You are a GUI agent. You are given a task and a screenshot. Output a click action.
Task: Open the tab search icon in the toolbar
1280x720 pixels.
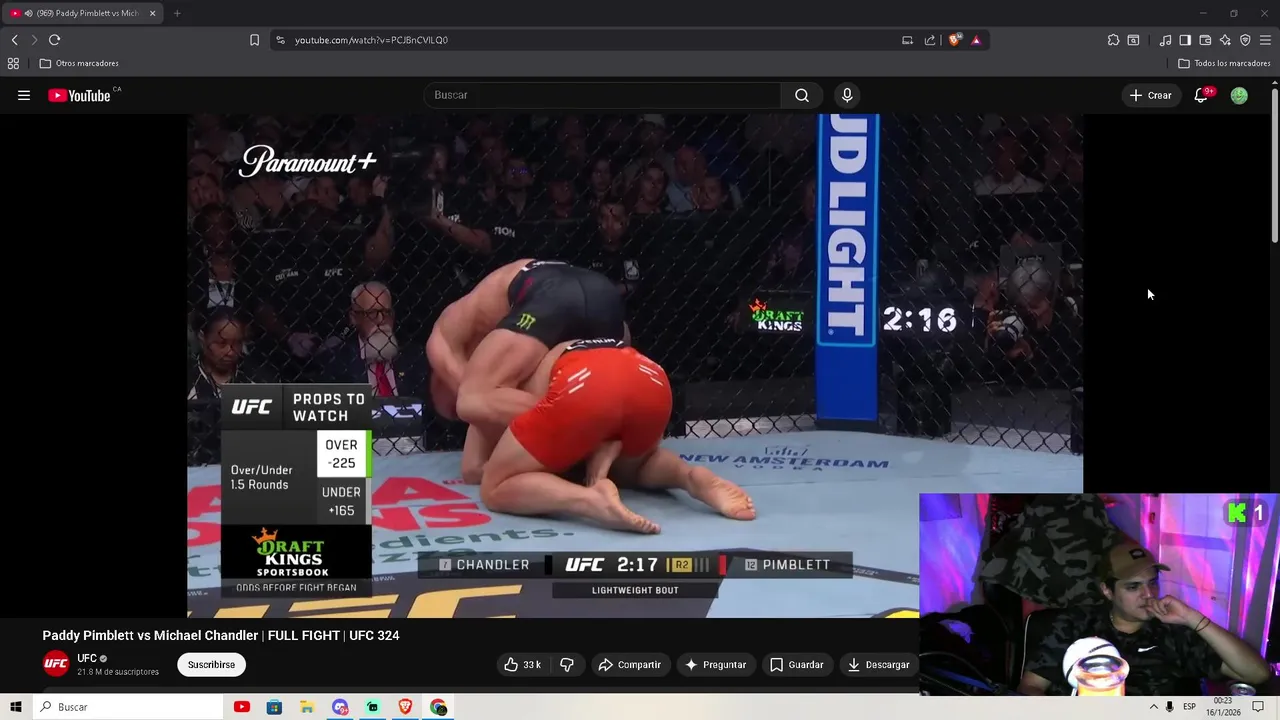[1133, 40]
